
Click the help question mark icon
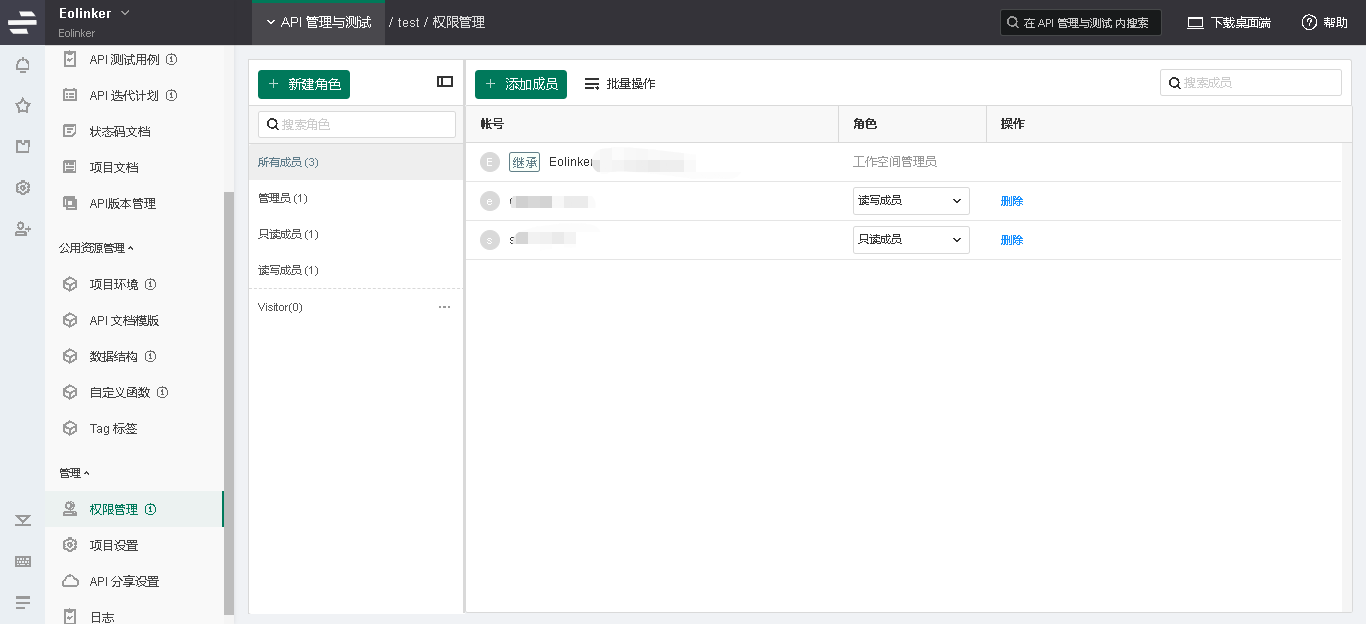pyautogui.click(x=1309, y=22)
